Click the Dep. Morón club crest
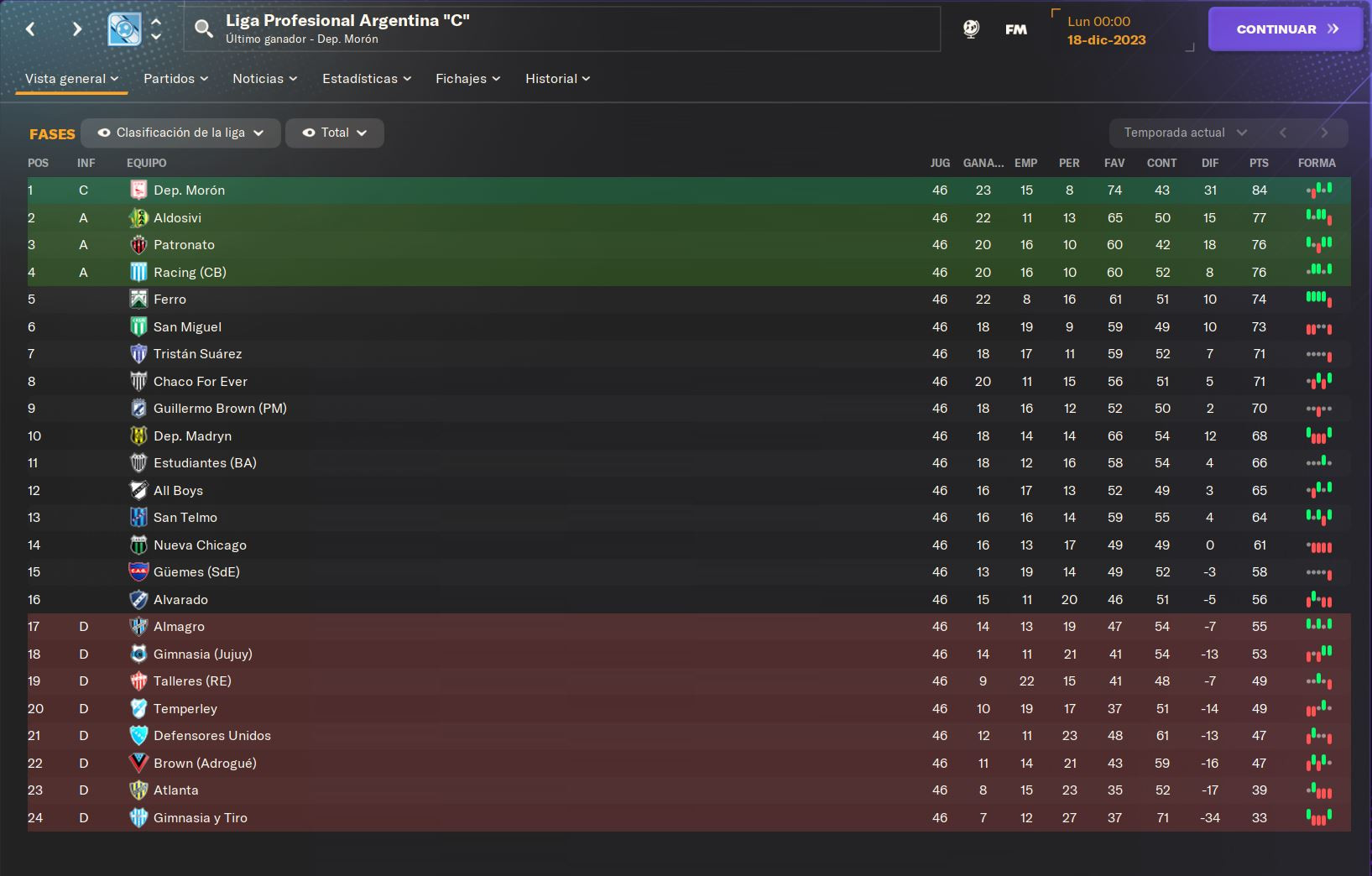The height and width of the screenshot is (876, 1372). [x=138, y=190]
